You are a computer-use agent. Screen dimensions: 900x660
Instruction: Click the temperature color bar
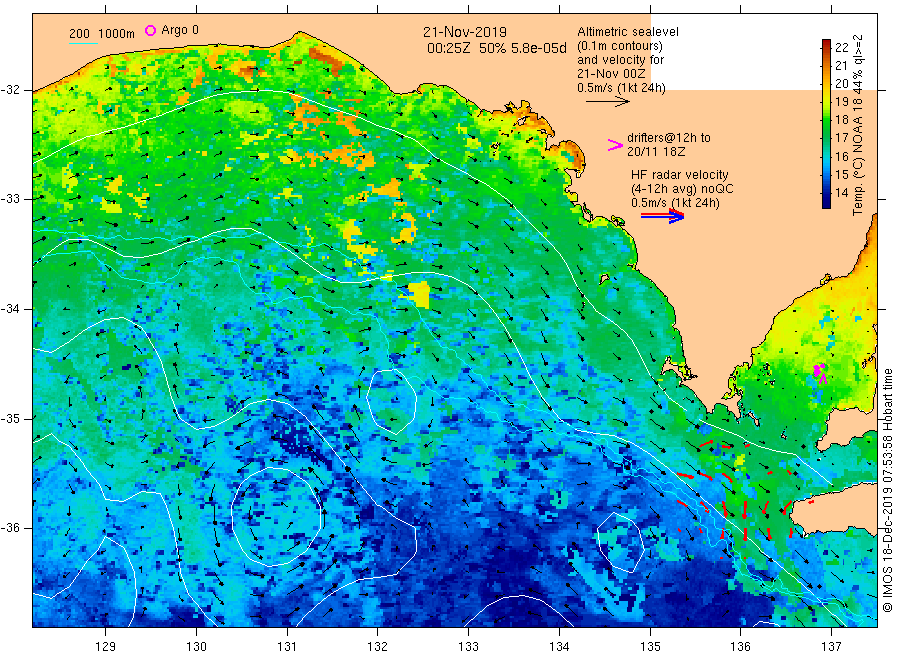pos(826,123)
